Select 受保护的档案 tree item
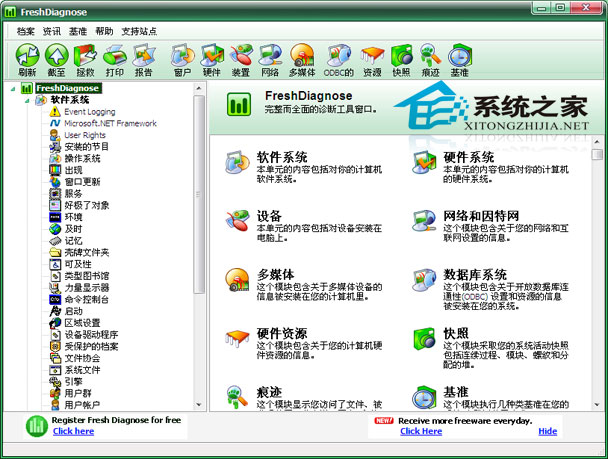608x459 pixels. 91,346
